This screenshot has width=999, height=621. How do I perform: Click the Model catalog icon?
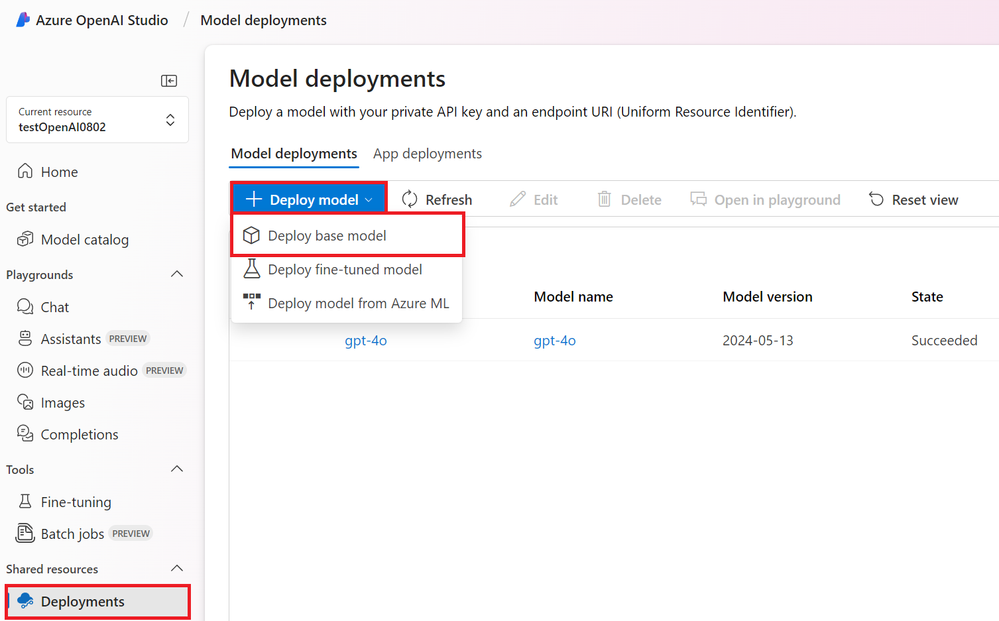25,239
